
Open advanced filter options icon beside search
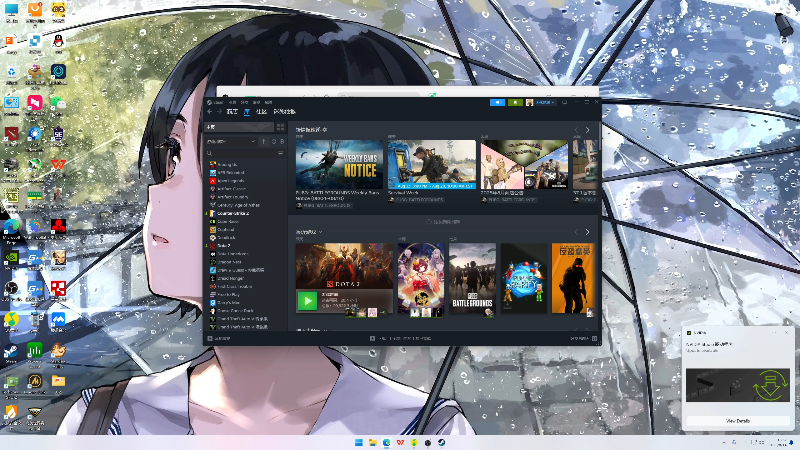(x=281, y=153)
